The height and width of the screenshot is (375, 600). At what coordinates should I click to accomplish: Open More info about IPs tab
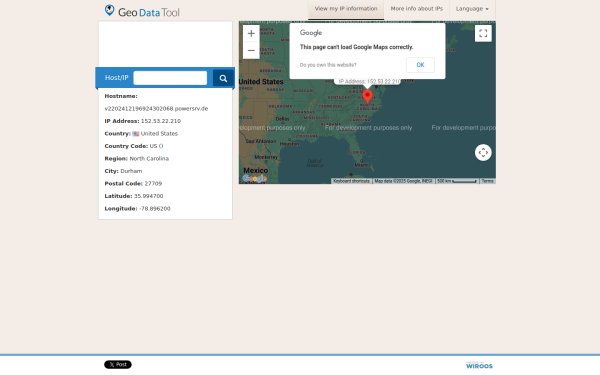click(417, 9)
